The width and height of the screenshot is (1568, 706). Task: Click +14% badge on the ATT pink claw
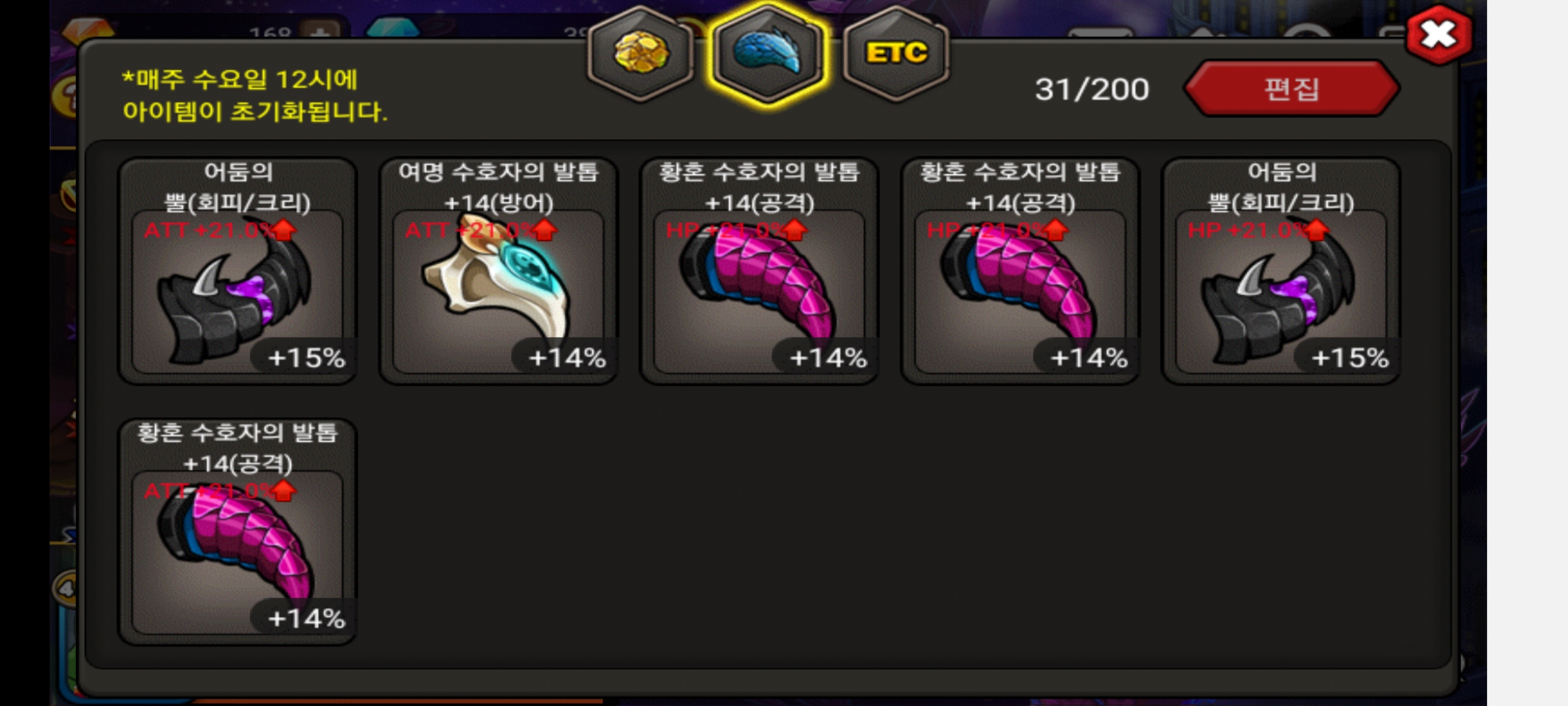coord(306,618)
